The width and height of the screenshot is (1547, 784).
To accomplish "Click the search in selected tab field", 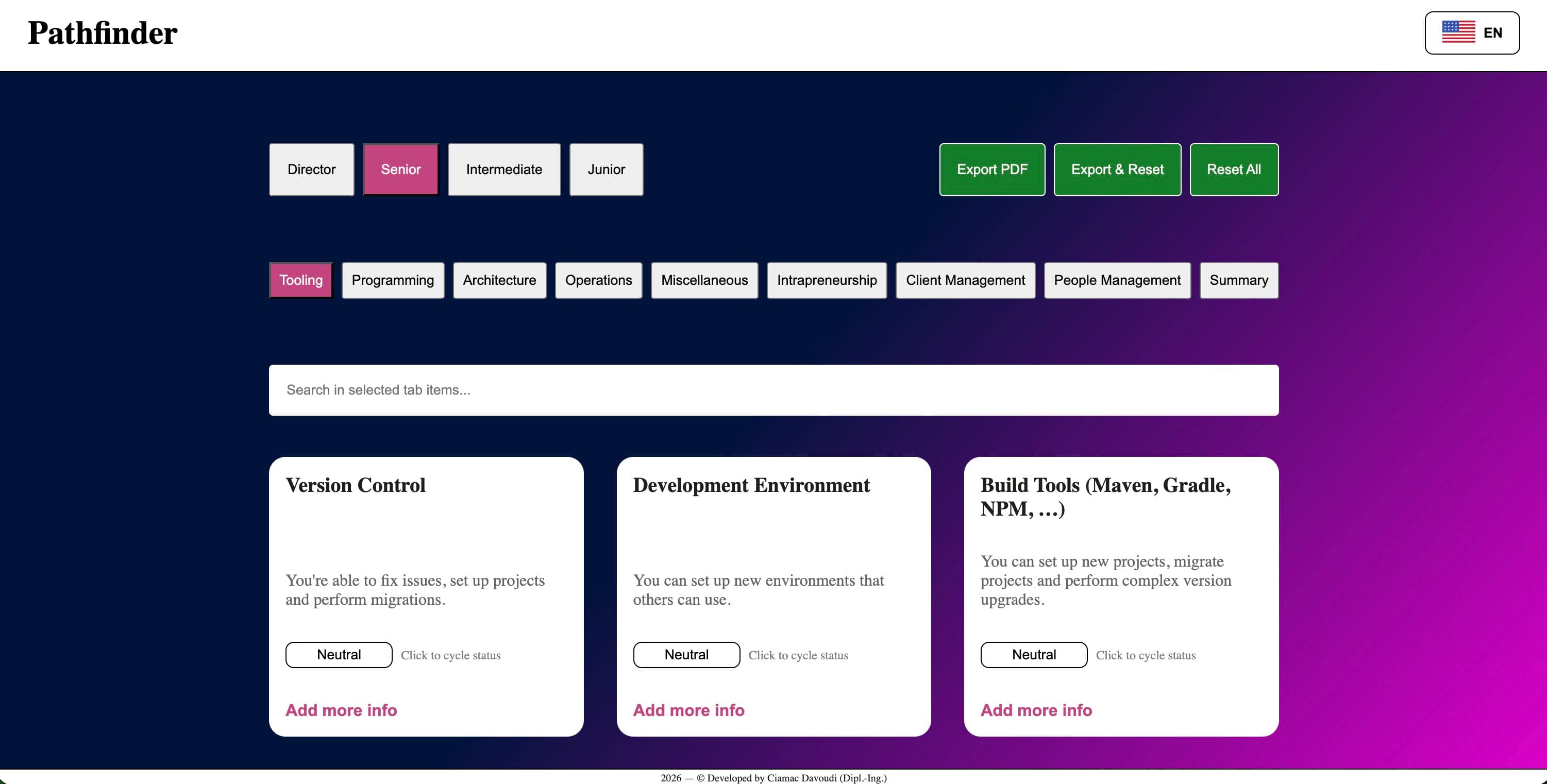I will point(773,390).
